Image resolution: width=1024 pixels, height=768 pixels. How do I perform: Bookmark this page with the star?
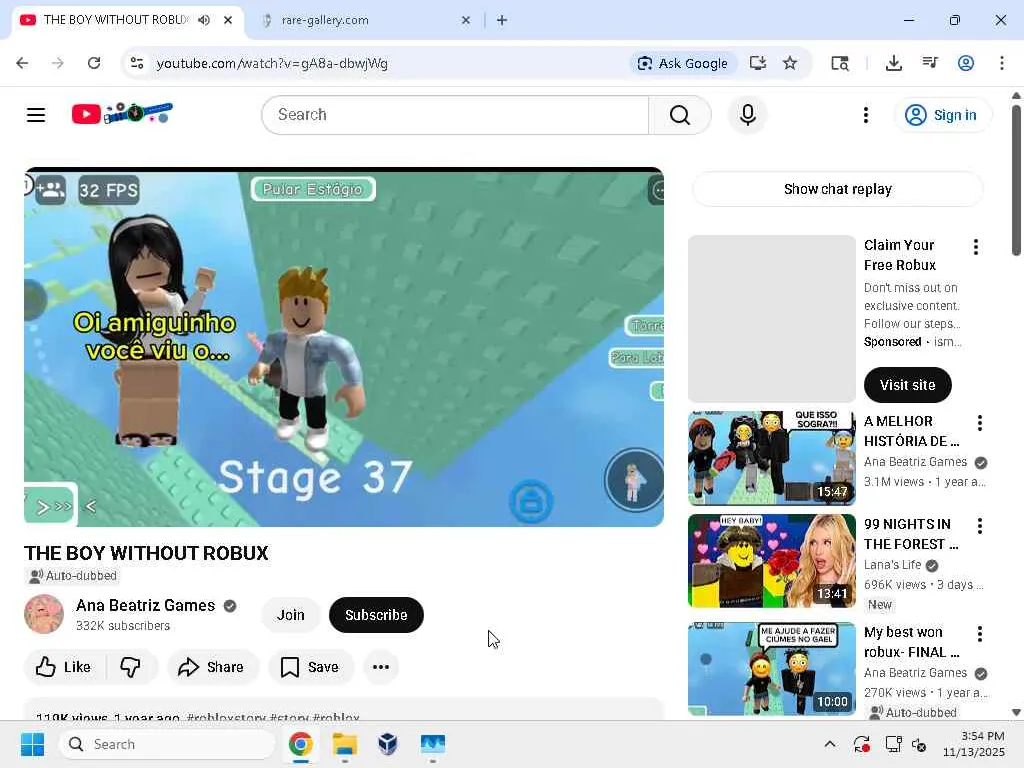[x=790, y=63]
